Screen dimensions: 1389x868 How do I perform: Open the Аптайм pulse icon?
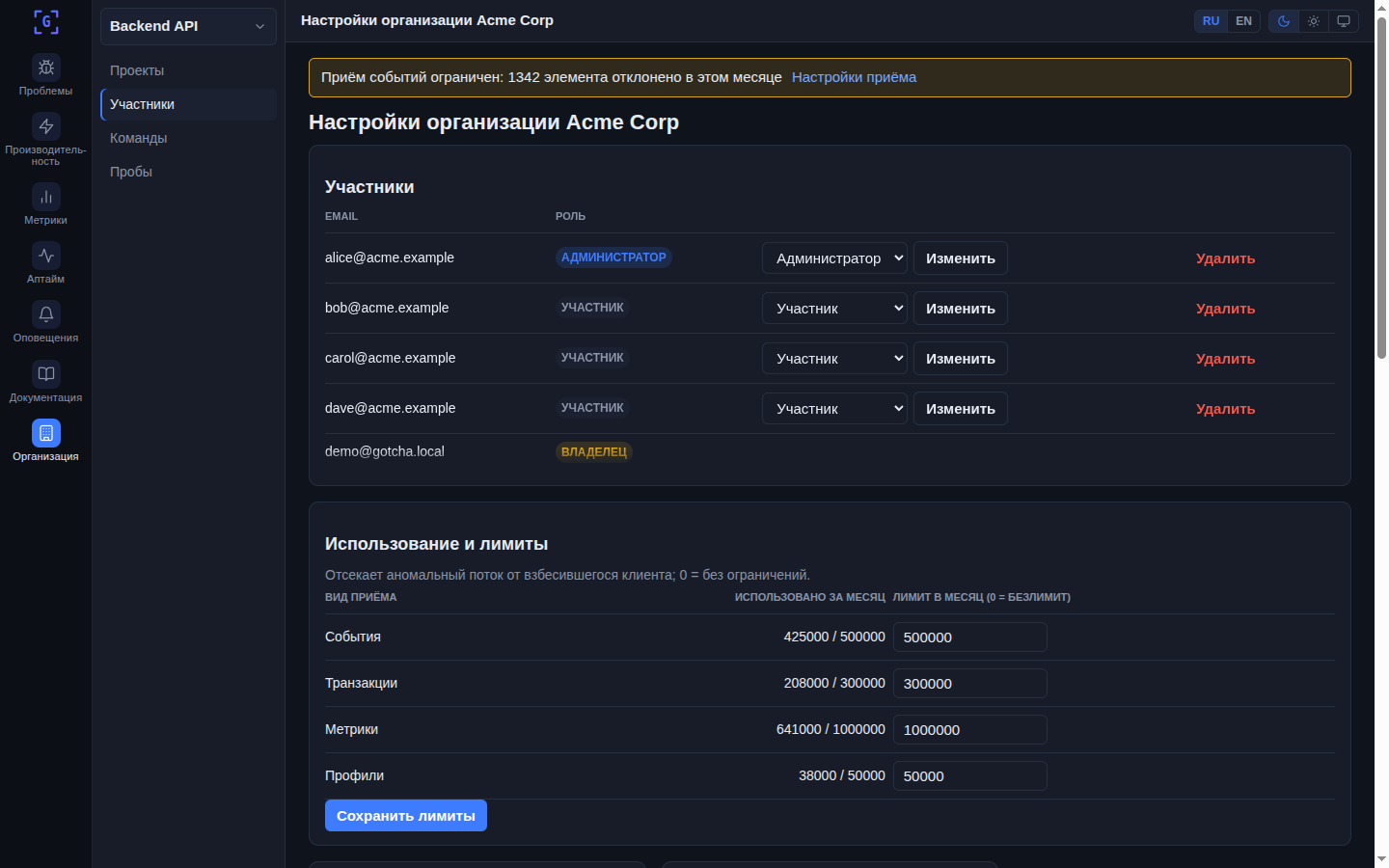click(x=45, y=256)
